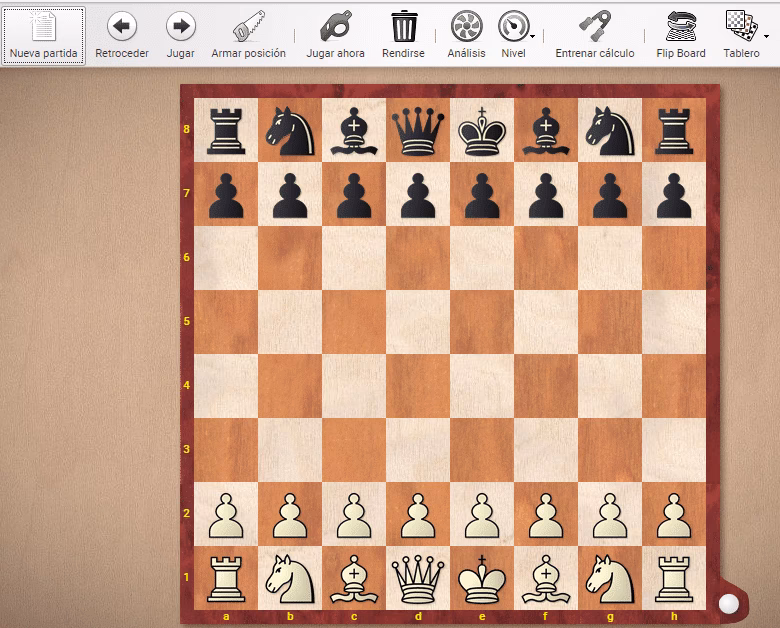Click the empty d4 square
This screenshot has width=780, height=628.
(x=418, y=386)
